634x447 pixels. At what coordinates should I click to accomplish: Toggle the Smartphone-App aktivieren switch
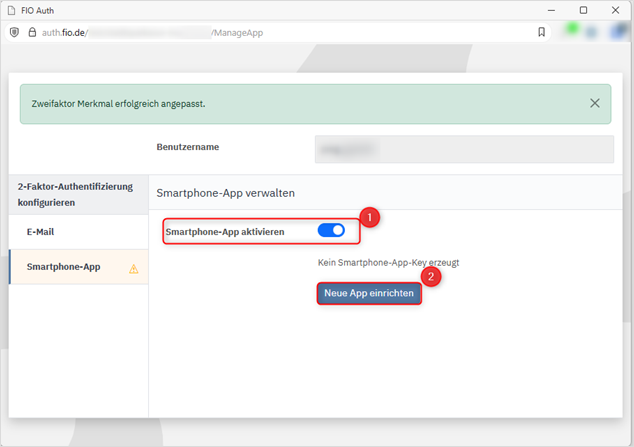(331, 231)
